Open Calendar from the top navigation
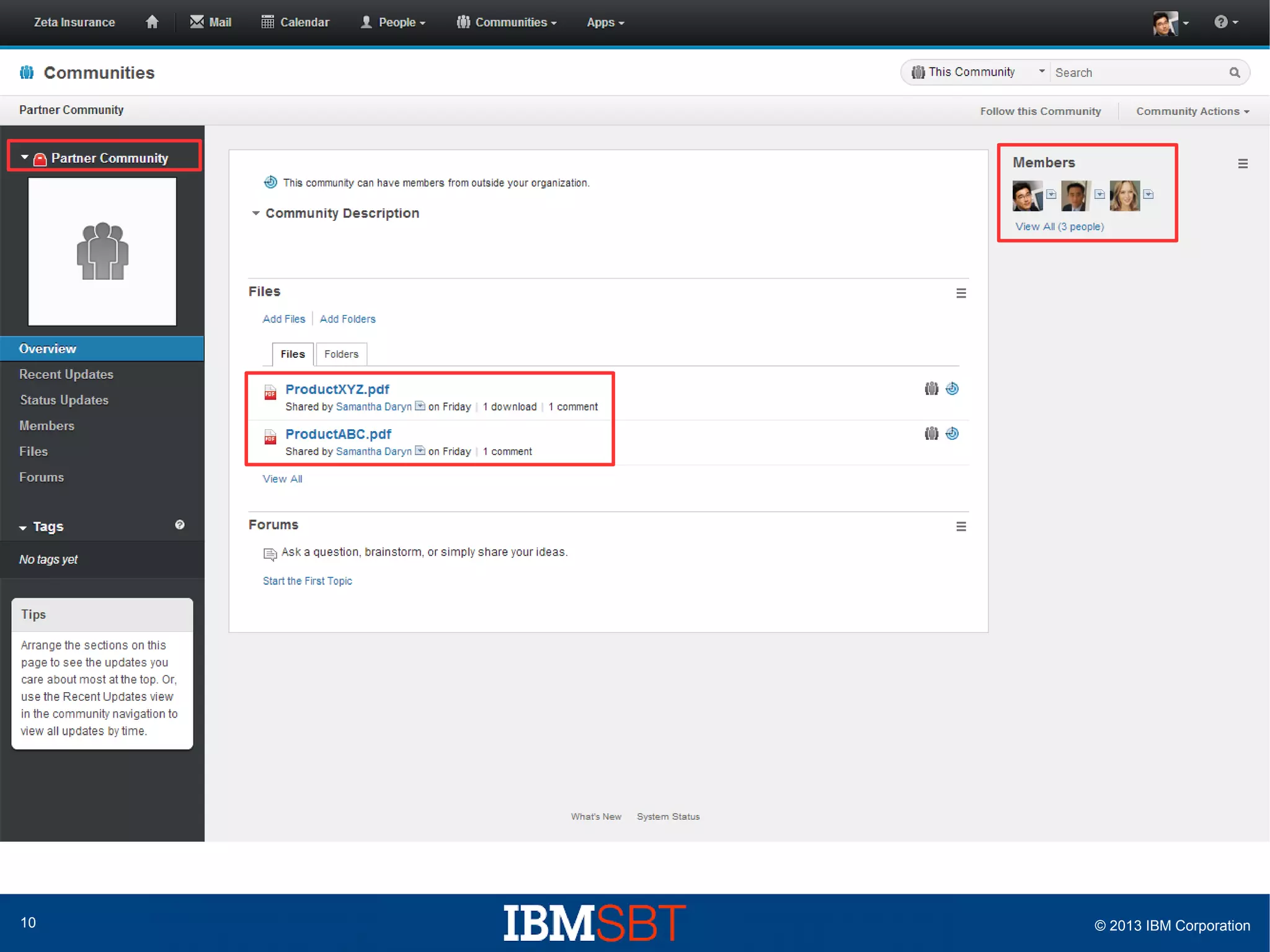 tap(295, 22)
